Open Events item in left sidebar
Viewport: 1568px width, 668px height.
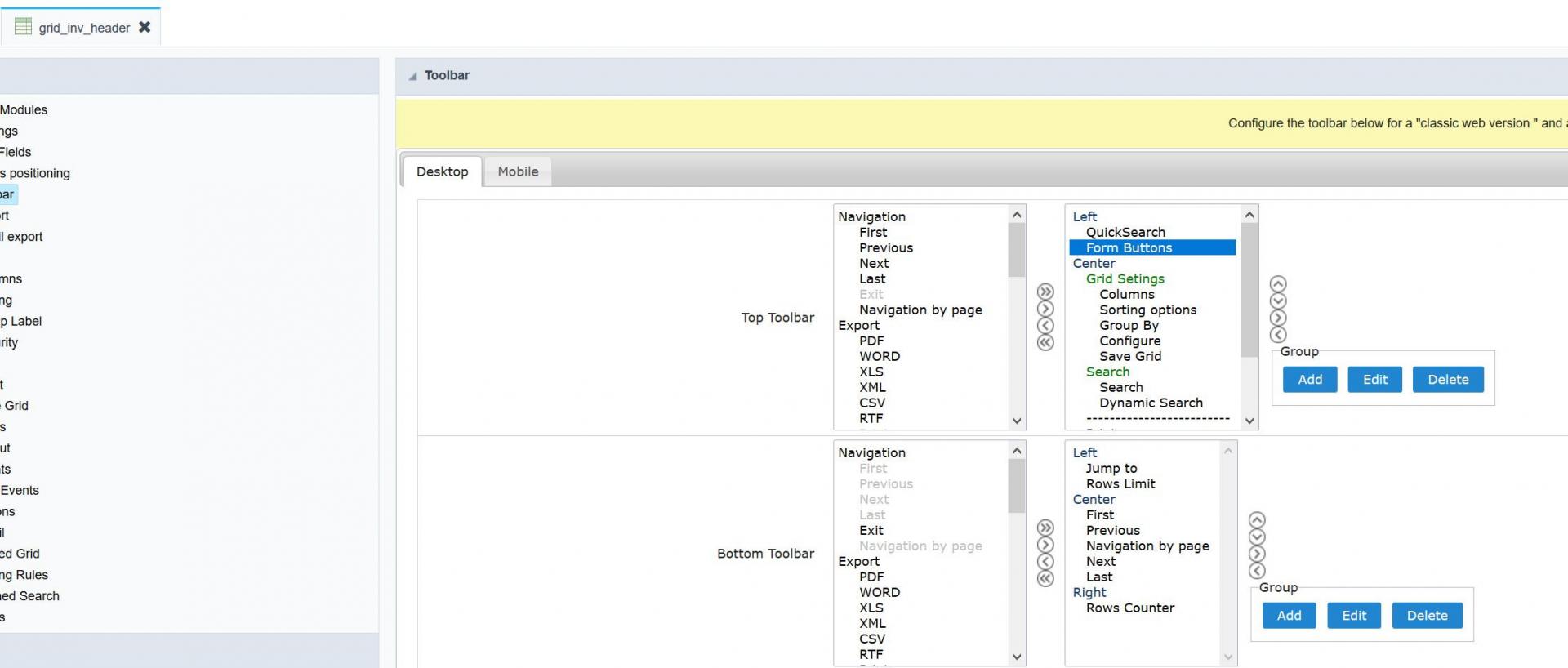[x=20, y=490]
